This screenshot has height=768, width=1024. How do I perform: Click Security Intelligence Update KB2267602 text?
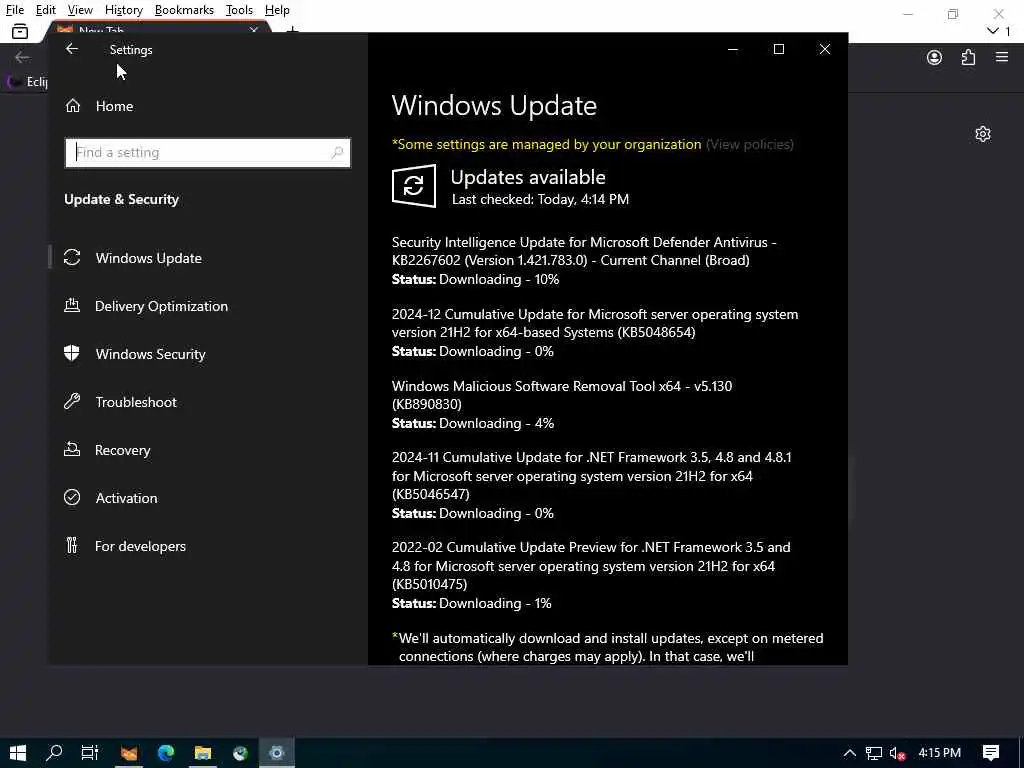pos(584,251)
